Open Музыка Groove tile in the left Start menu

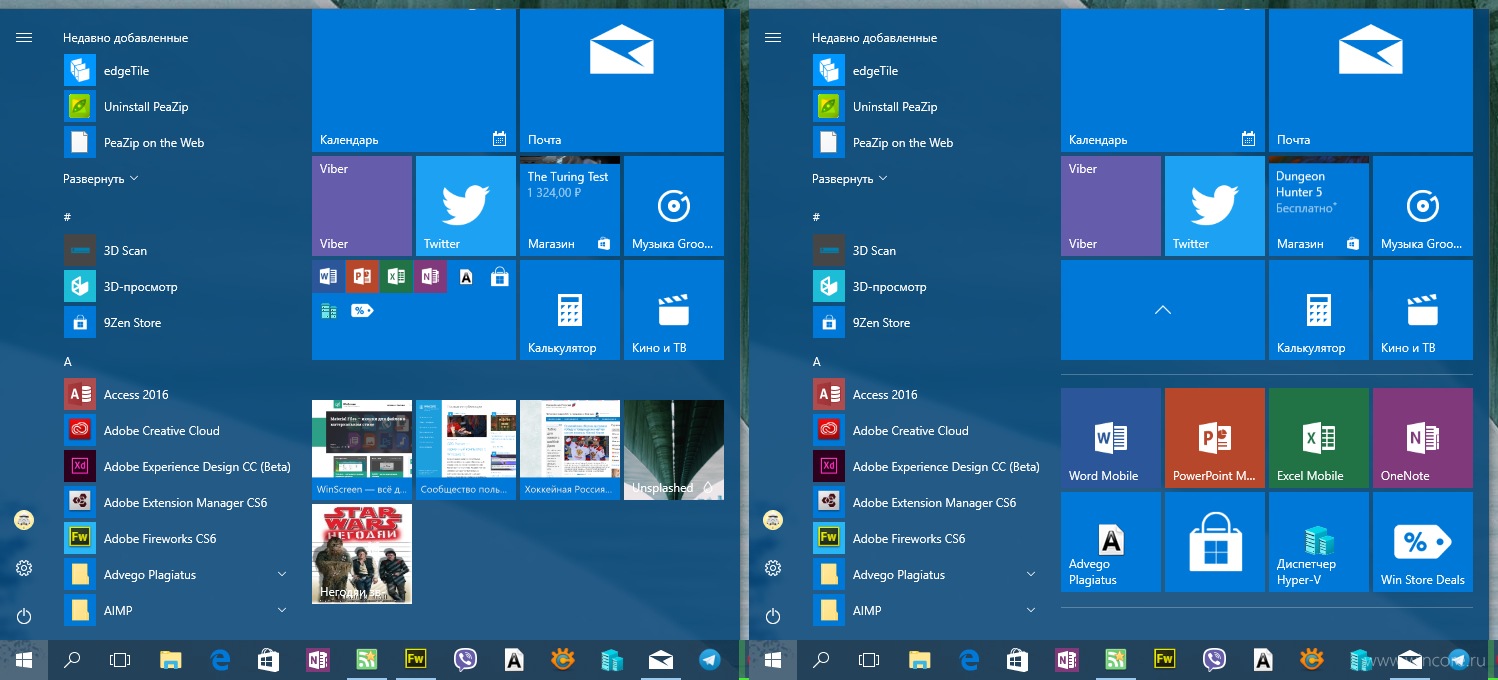point(674,206)
